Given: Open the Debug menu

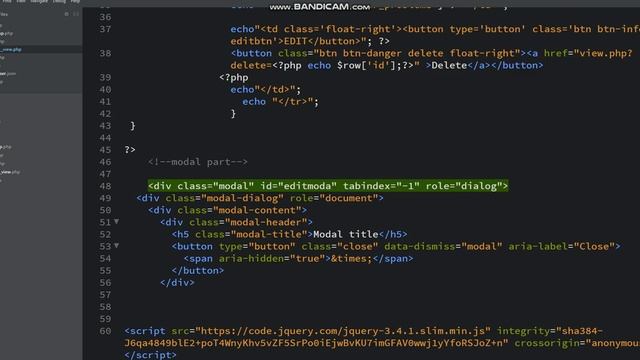Looking at the screenshot, I should pos(59,2).
